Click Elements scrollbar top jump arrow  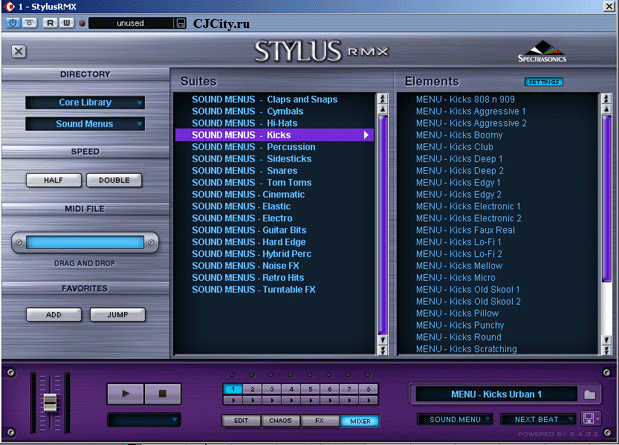(x=606, y=98)
